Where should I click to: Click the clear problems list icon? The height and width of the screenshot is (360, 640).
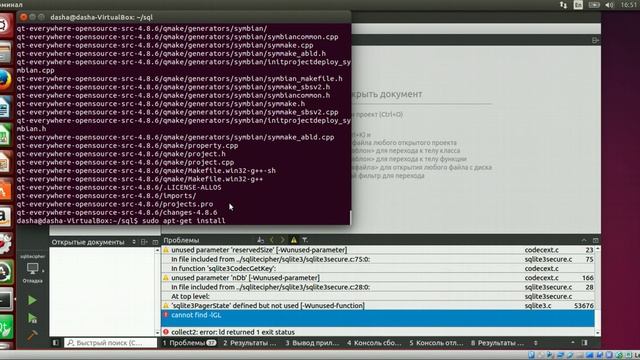coord(260,240)
